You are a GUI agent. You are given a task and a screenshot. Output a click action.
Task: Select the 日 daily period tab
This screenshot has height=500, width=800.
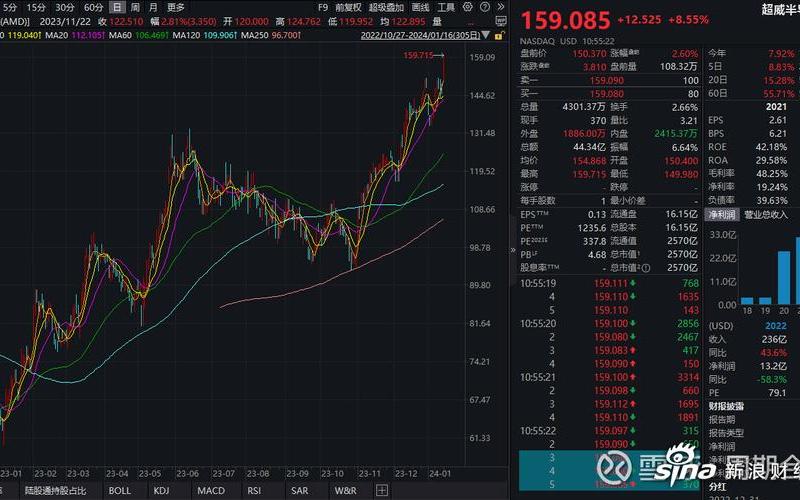click(117, 7)
